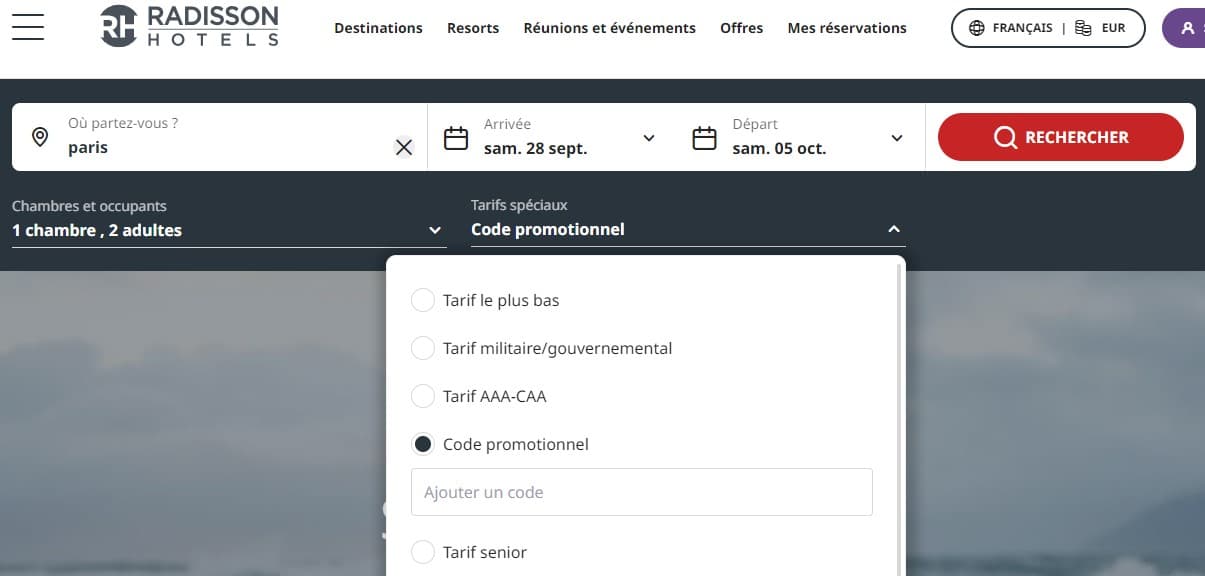Click the Radisson Hotels logo
The width and height of the screenshot is (1205, 576).
click(190, 26)
